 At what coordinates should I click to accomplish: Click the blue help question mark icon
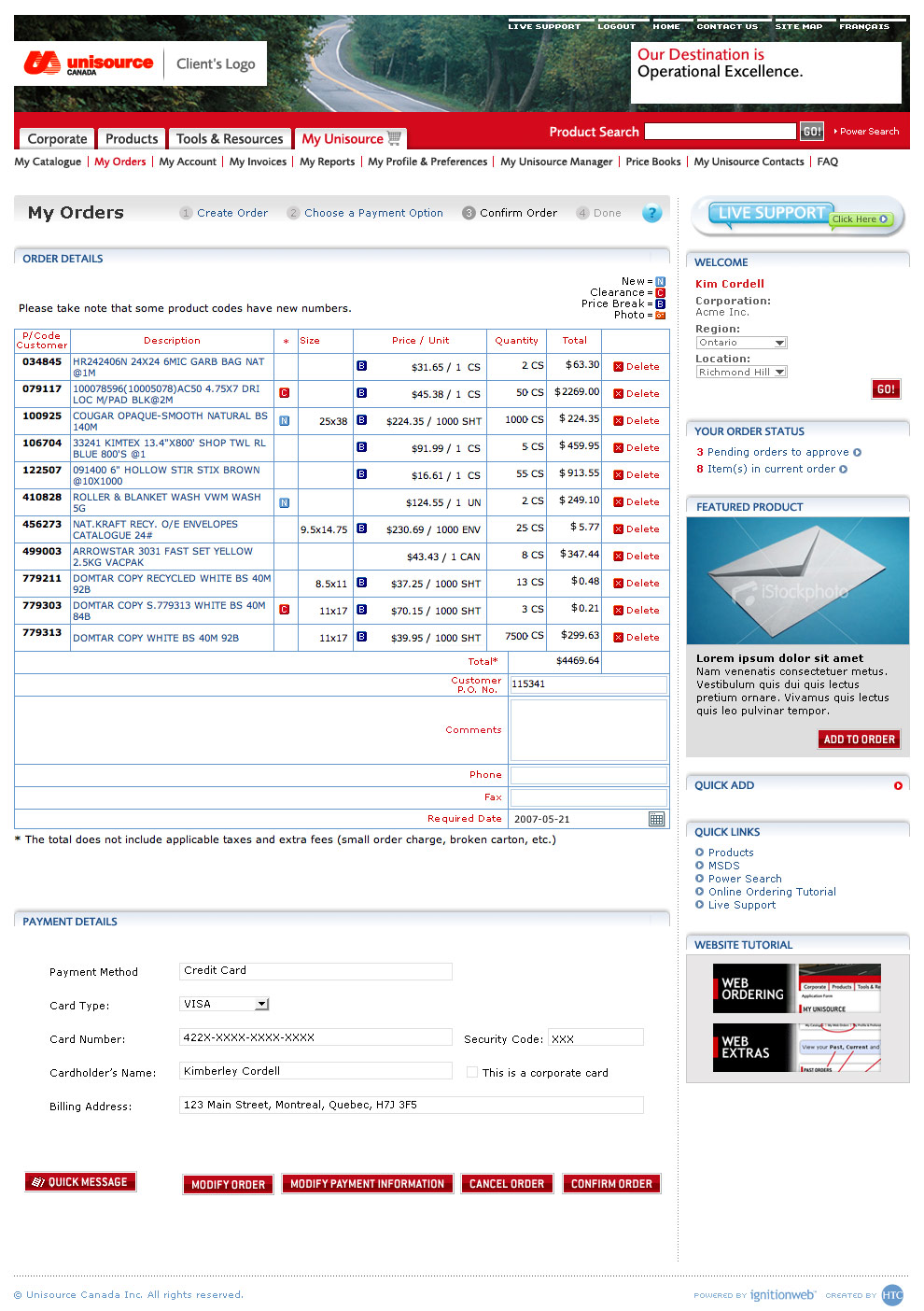tap(651, 213)
